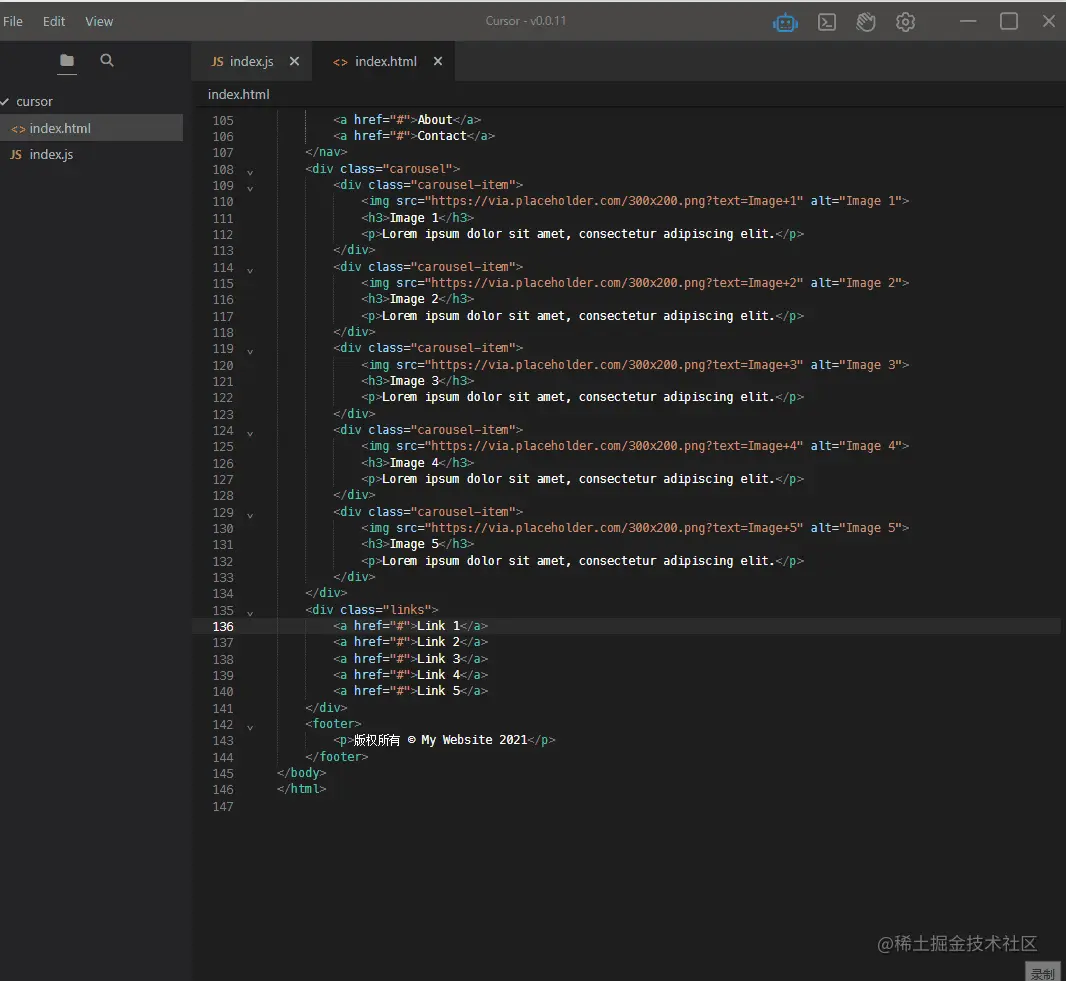Screen dimensions: 1066x981
Task: Fold the carousel-item at line 119
Action: point(250,351)
